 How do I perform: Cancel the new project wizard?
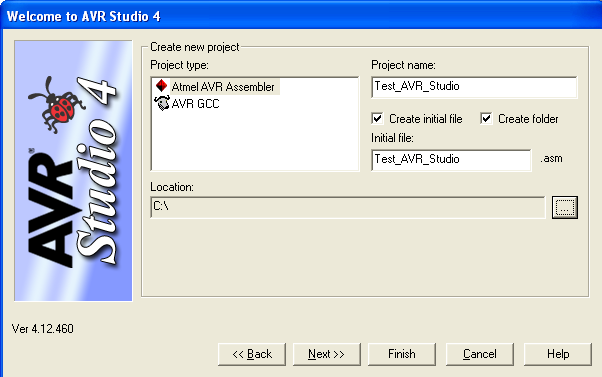(x=480, y=354)
